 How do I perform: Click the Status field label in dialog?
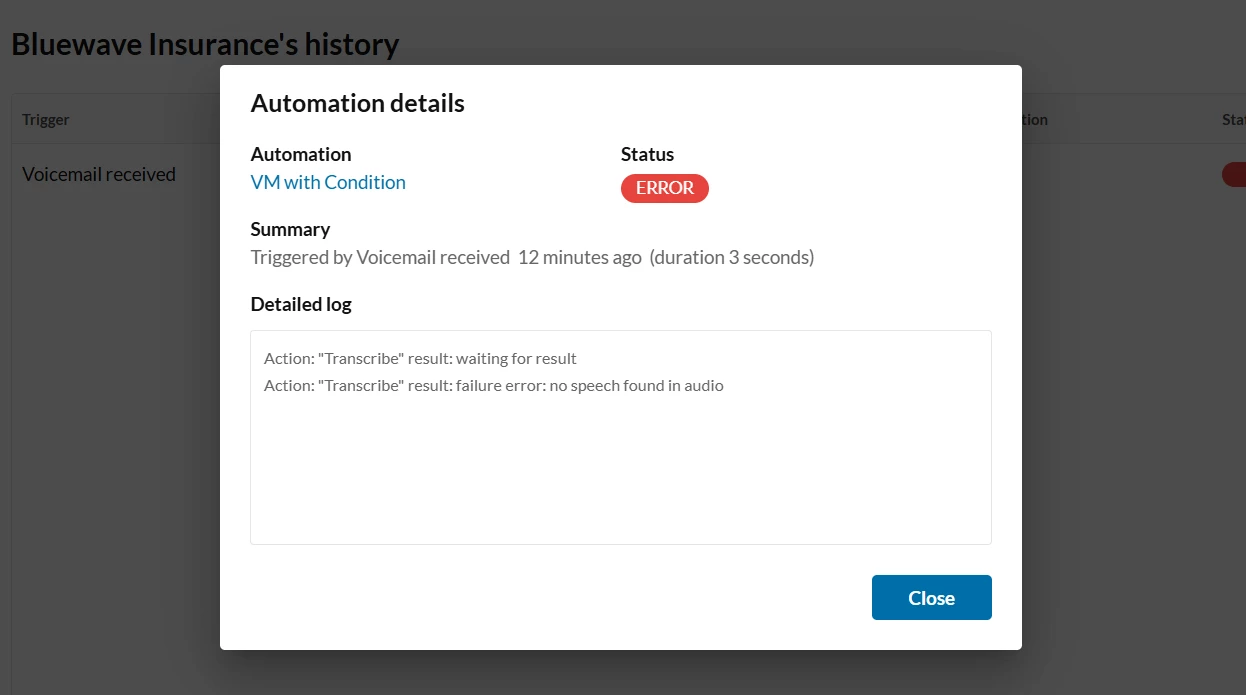click(x=647, y=154)
